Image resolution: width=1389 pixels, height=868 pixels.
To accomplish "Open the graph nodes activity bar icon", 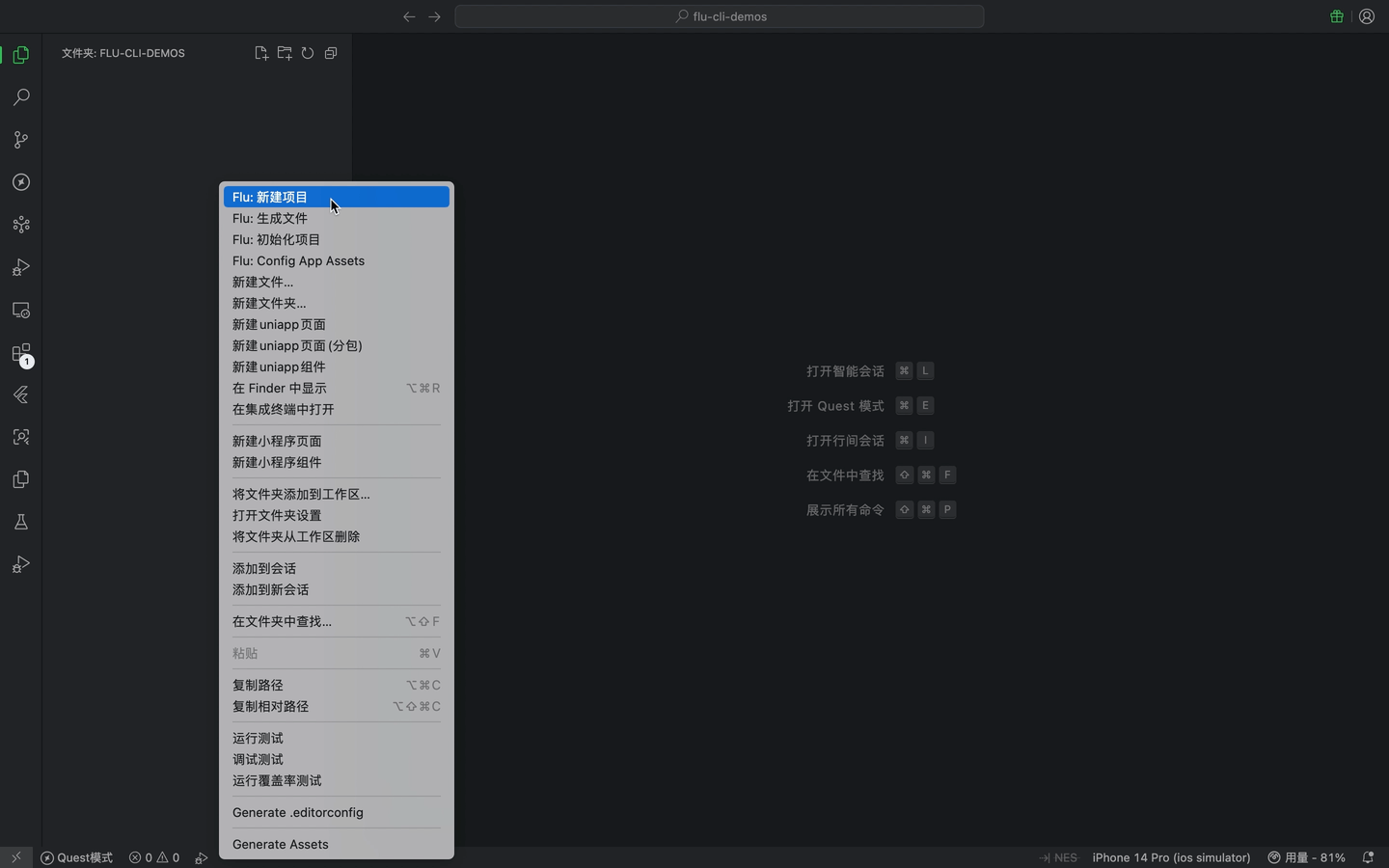I will (x=21, y=225).
